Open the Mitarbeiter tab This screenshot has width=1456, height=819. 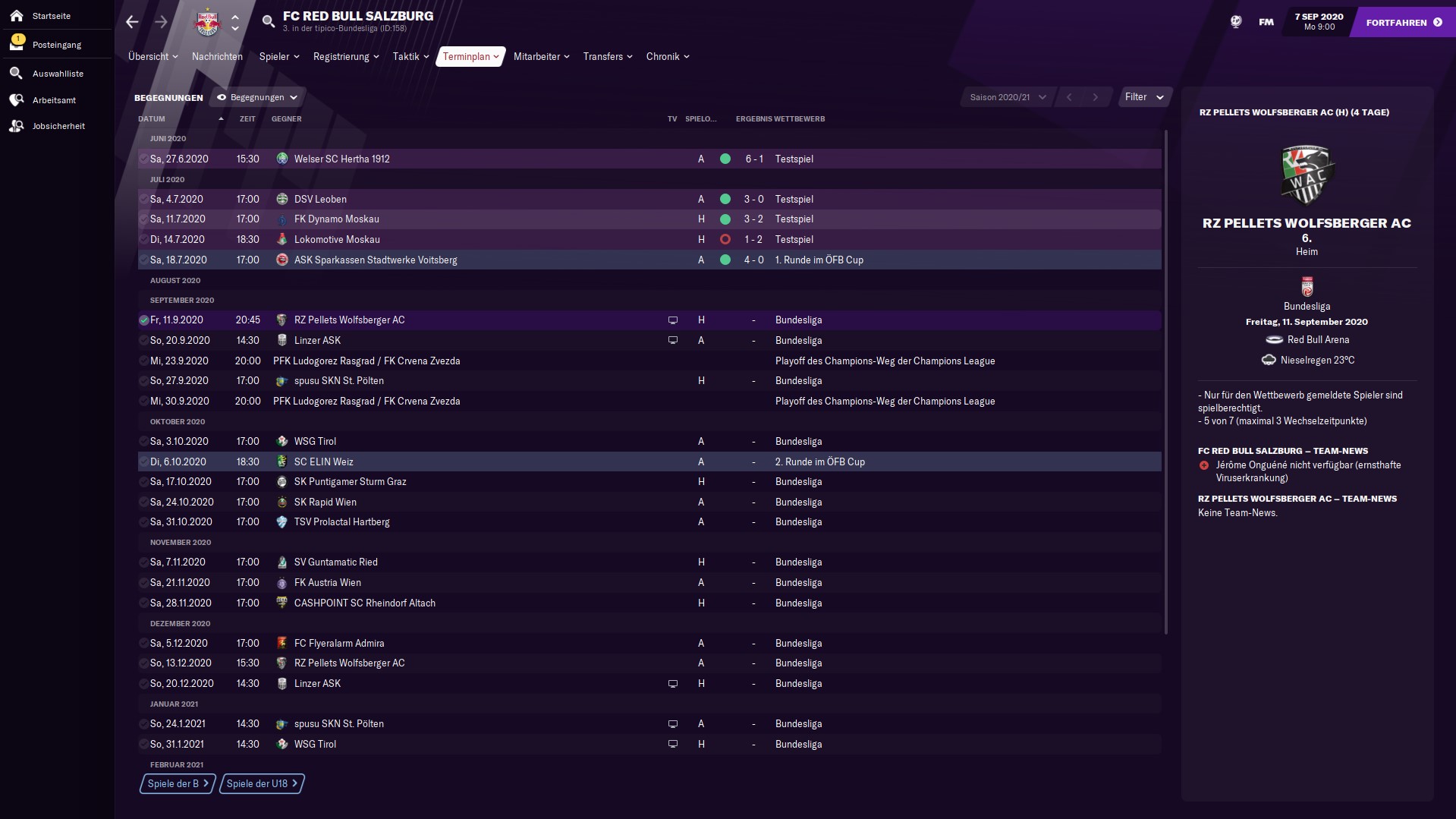pyautogui.click(x=541, y=56)
